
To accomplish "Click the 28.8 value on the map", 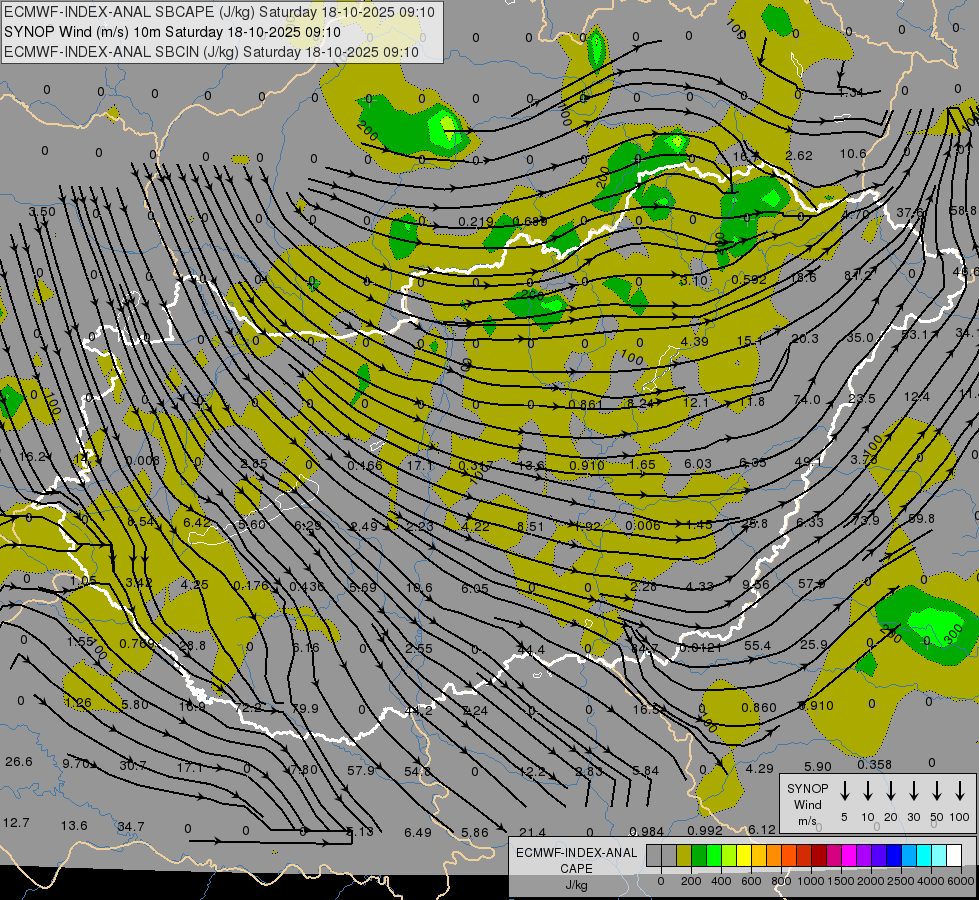I will (x=192, y=645).
